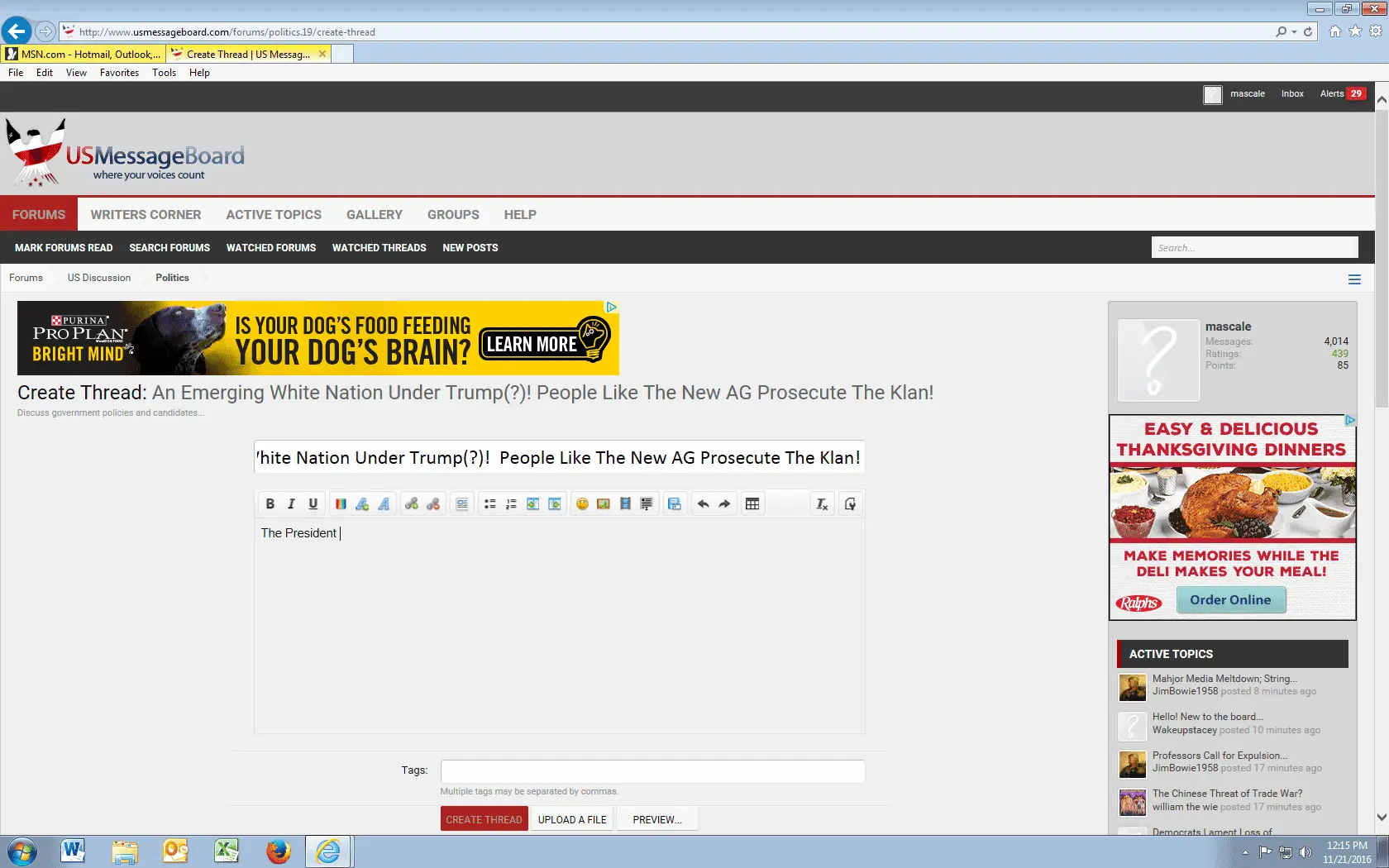
Task: Open Firefox from the taskbar
Action: (x=278, y=851)
